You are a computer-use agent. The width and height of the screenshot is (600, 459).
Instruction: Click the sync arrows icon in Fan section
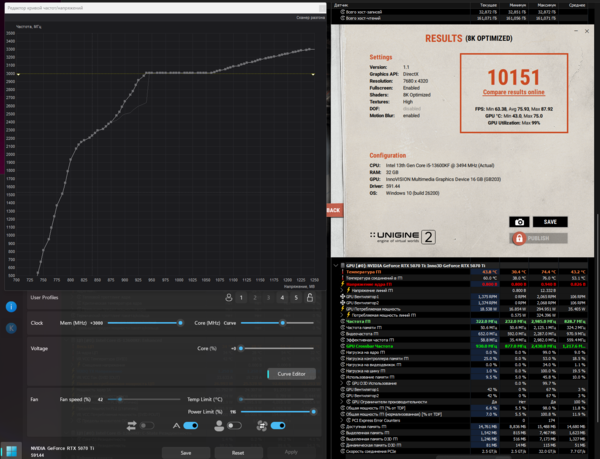coord(131,426)
